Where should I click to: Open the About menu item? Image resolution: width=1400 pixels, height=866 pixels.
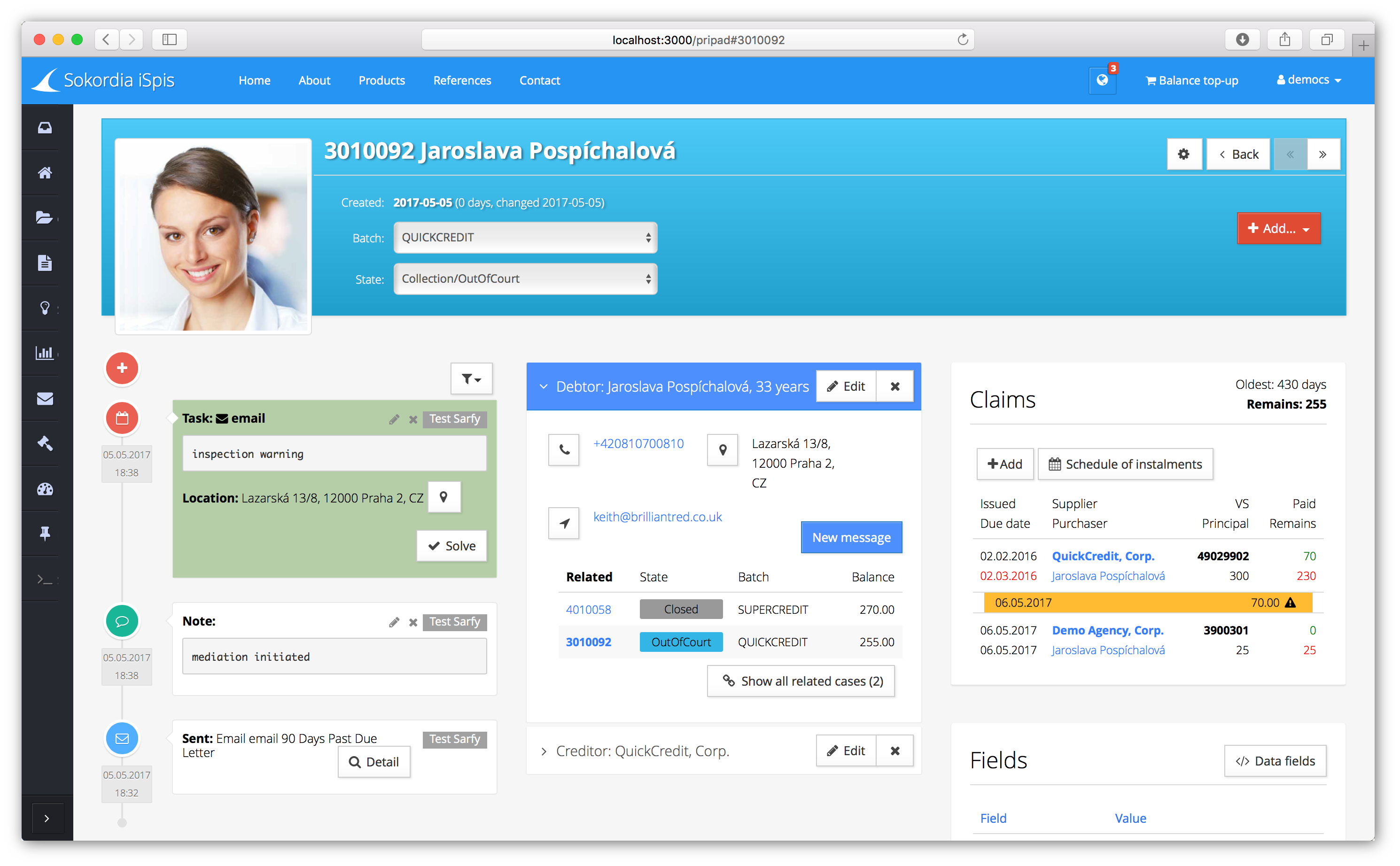click(x=314, y=80)
